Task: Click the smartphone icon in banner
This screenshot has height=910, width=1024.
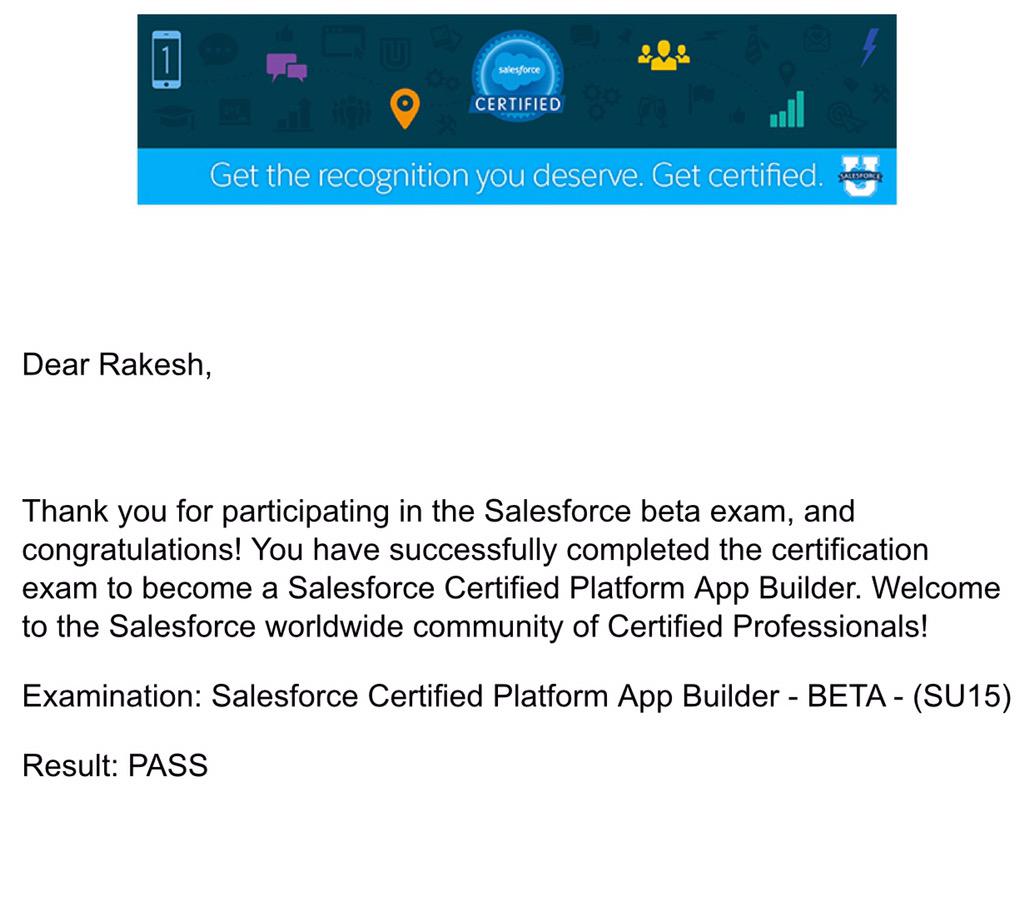Action: pyautogui.click(x=167, y=59)
